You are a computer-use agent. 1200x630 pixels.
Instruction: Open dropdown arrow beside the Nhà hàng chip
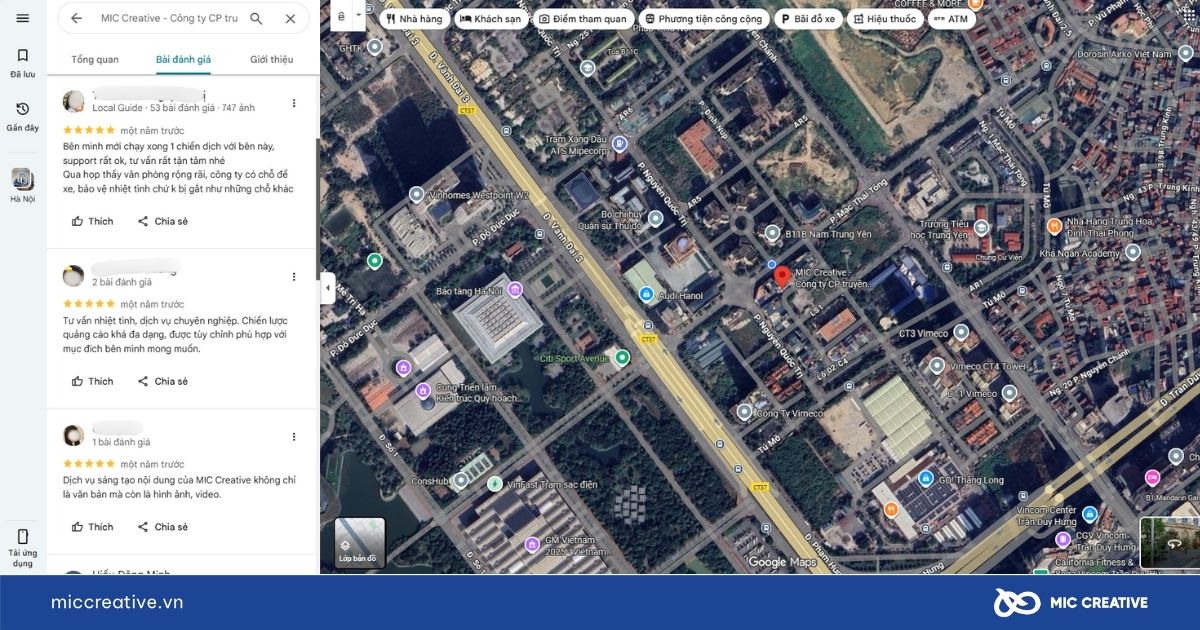tap(358, 16)
